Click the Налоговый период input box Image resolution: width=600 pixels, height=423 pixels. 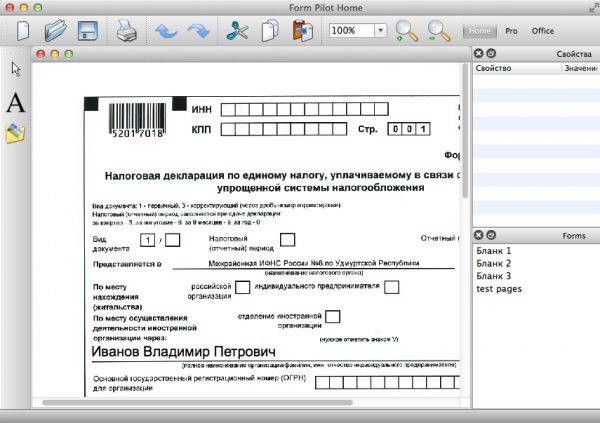coord(287,240)
